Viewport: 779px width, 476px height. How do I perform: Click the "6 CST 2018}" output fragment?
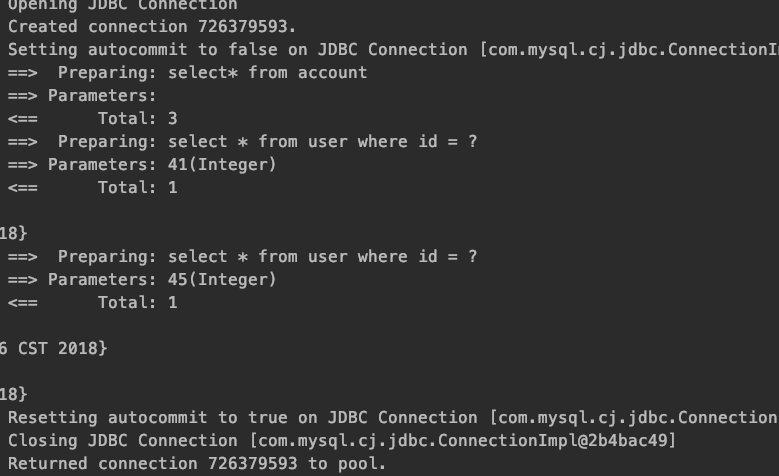coord(53,348)
